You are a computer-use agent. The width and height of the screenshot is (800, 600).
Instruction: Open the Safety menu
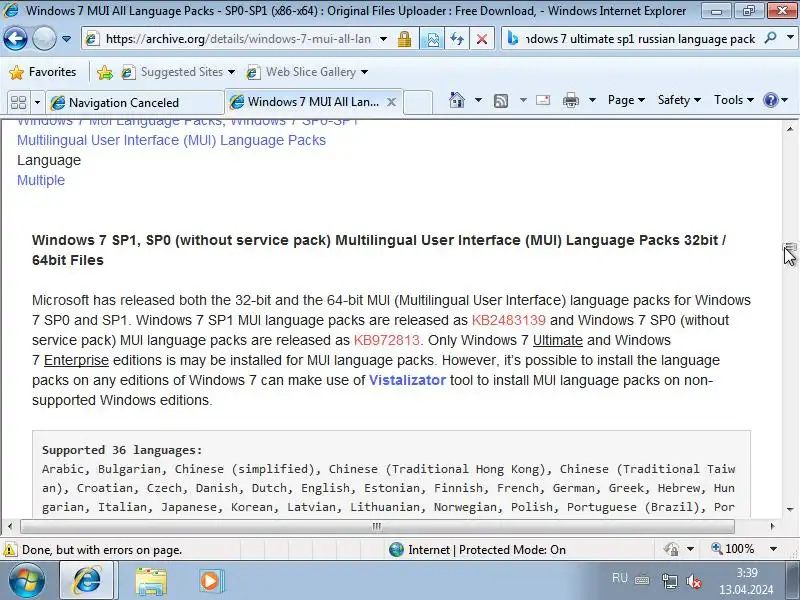click(679, 100)
